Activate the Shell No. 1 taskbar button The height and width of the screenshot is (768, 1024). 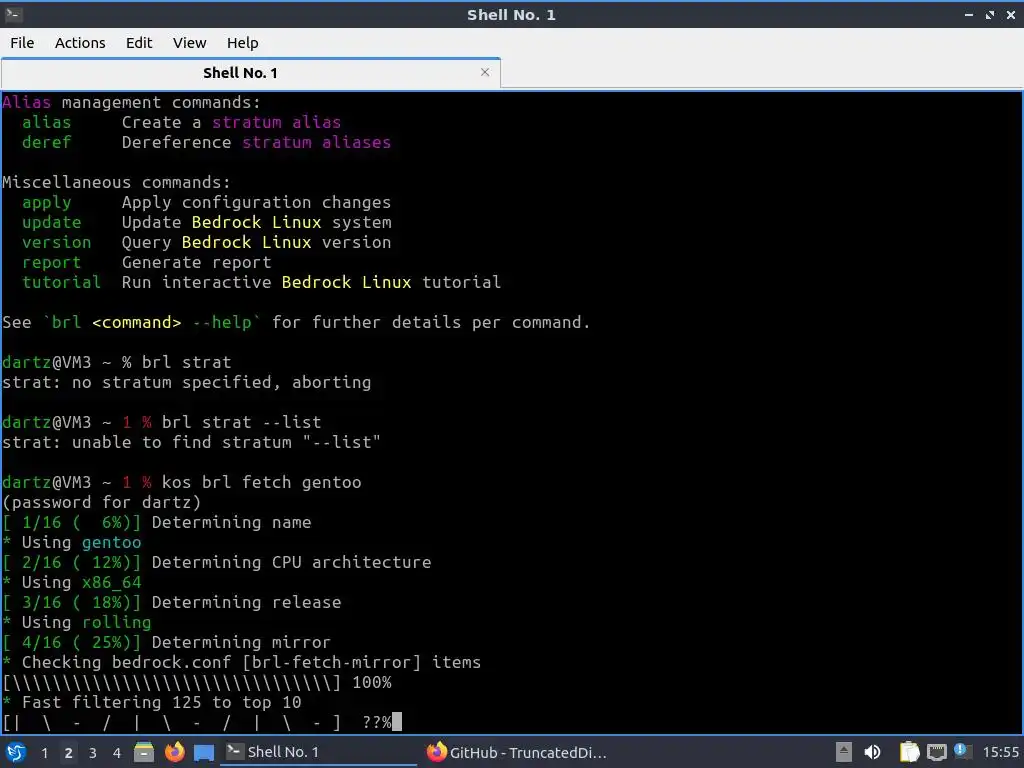coord(319,752)
